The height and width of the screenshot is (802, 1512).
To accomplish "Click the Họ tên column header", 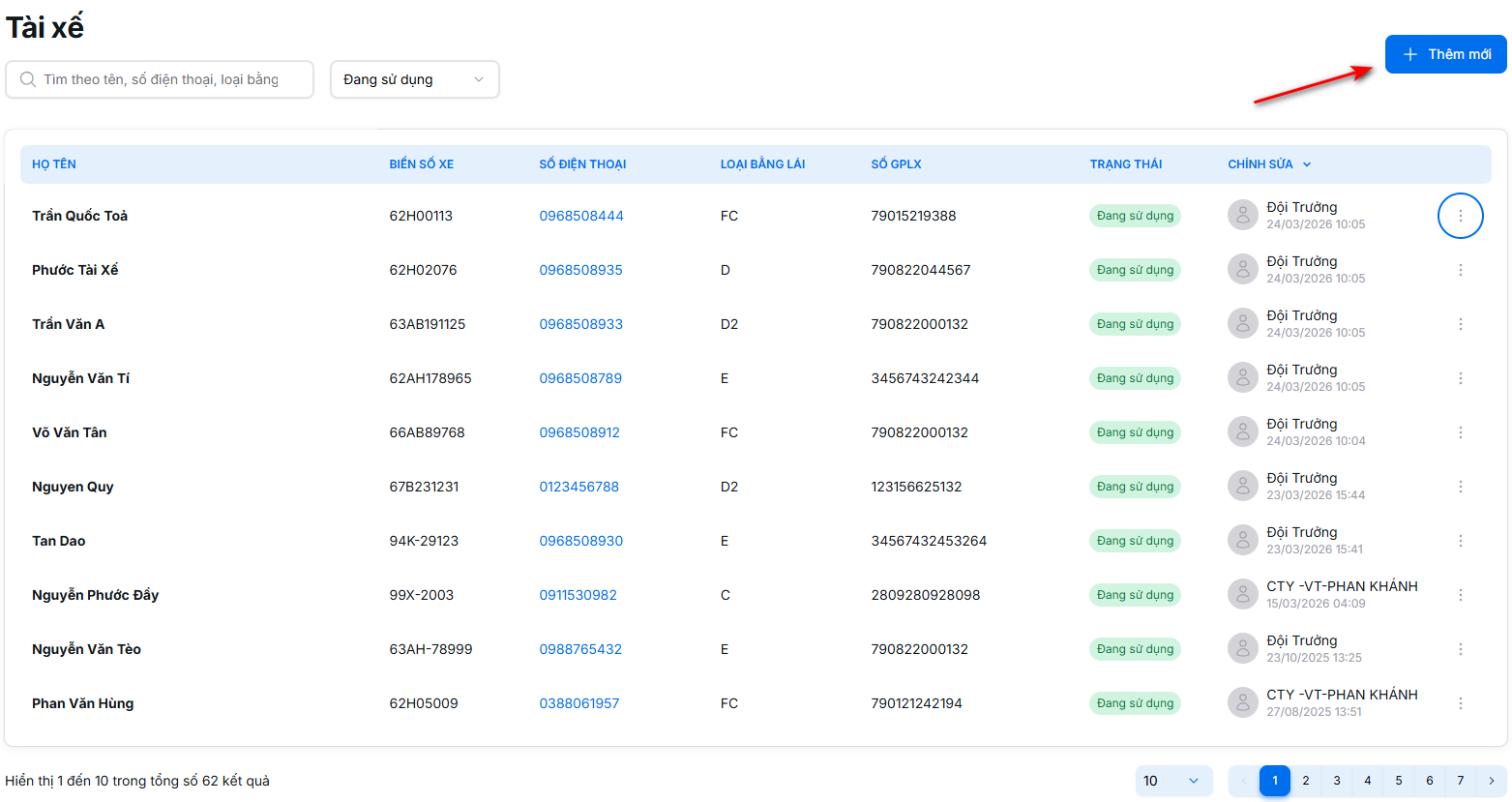I will point(54,164).
